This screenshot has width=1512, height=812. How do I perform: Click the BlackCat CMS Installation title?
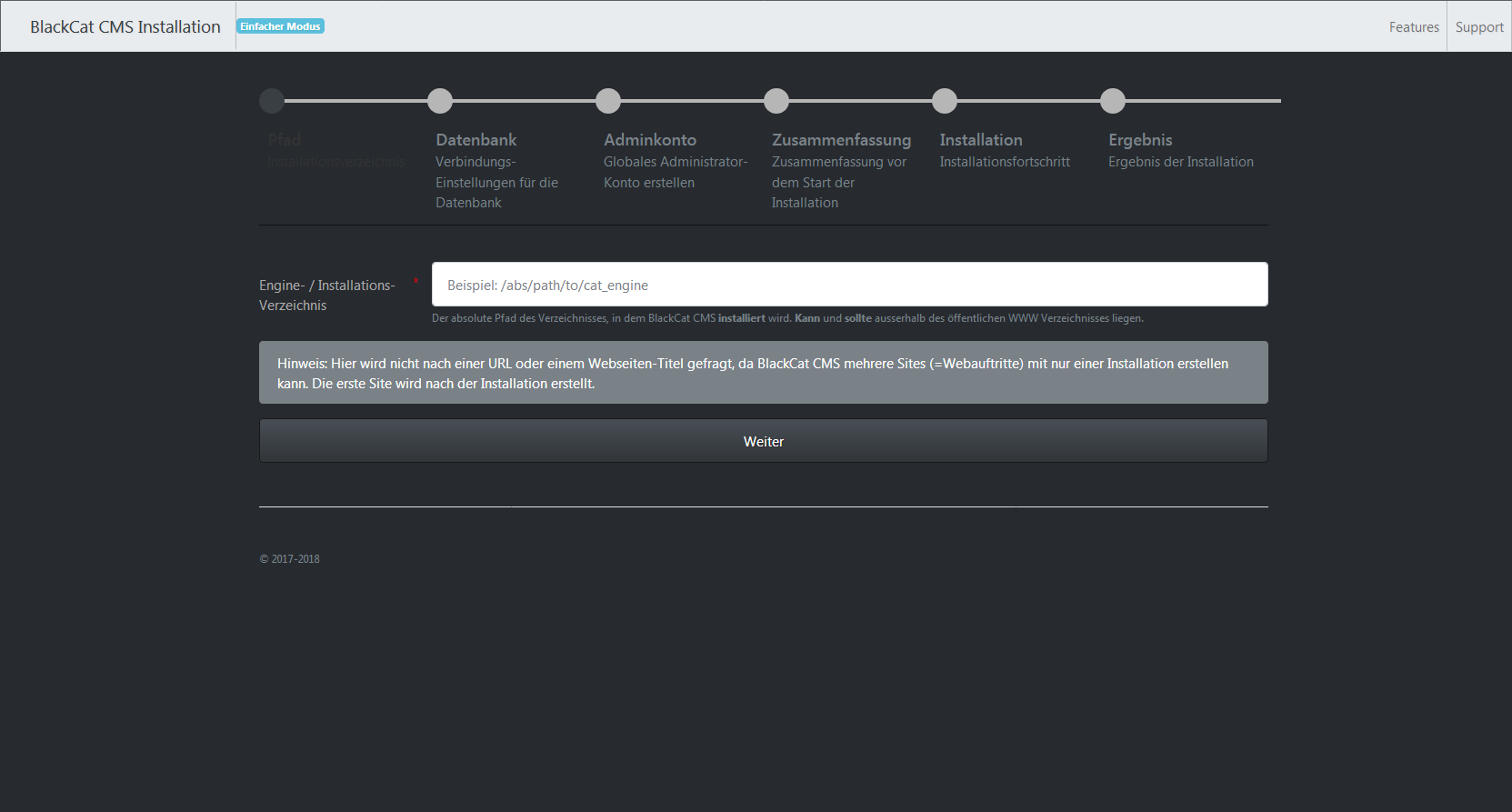[x=125, y=27]
